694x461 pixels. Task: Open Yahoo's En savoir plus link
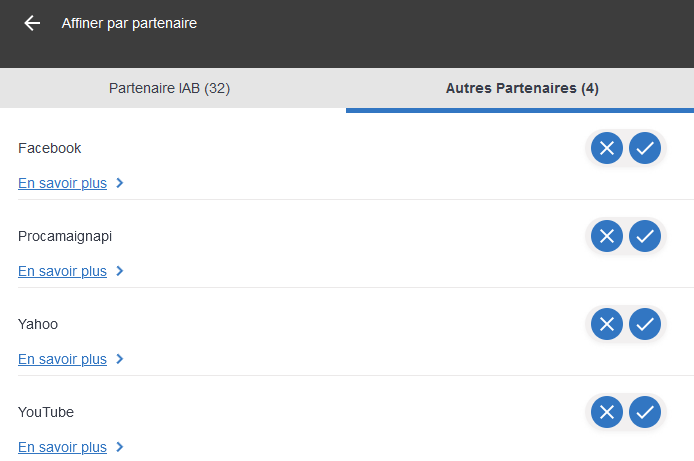pos(62,359)
